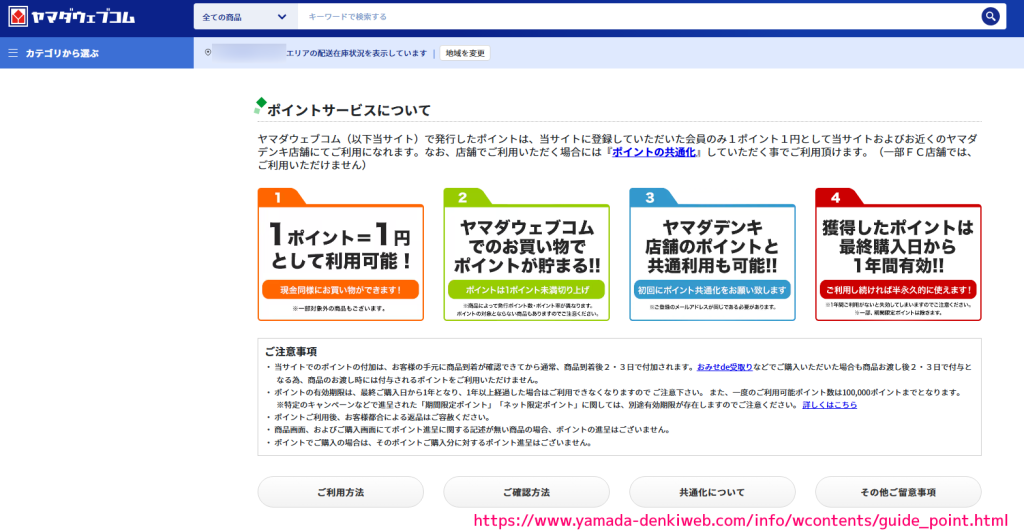This screenshot has width=1024, height=531.
Task: Click the Yamada Webcom logo
Action: coord(72,17)
